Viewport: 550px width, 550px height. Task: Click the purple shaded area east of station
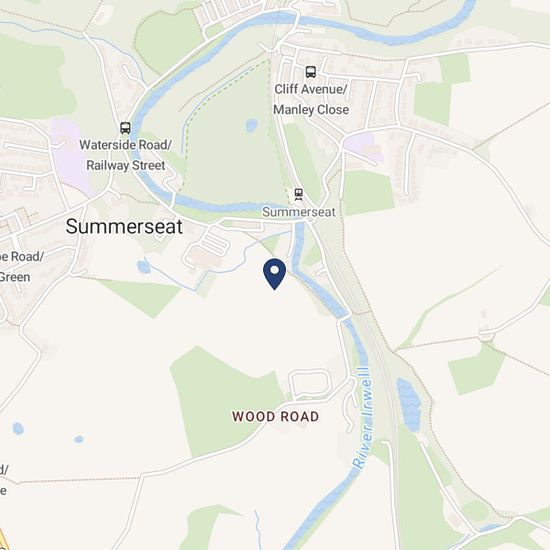(x=361, y=147)
